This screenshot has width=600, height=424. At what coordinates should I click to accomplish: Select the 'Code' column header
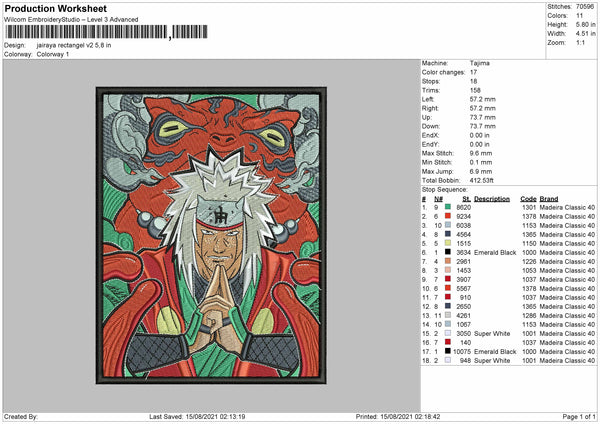tap(528, 199)
